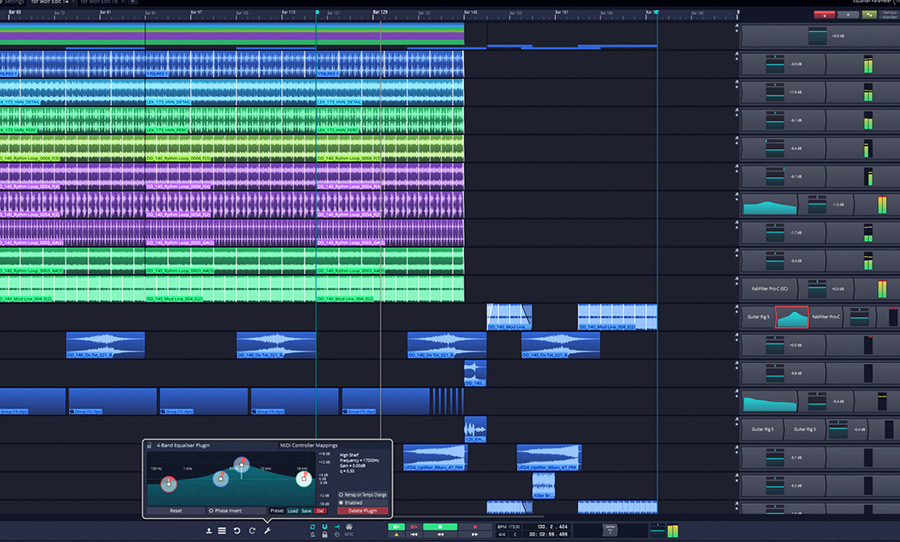The height and width of the screenshot is (542, 900).
Task: Click the red Preset Del button
Action: point(320,510)
